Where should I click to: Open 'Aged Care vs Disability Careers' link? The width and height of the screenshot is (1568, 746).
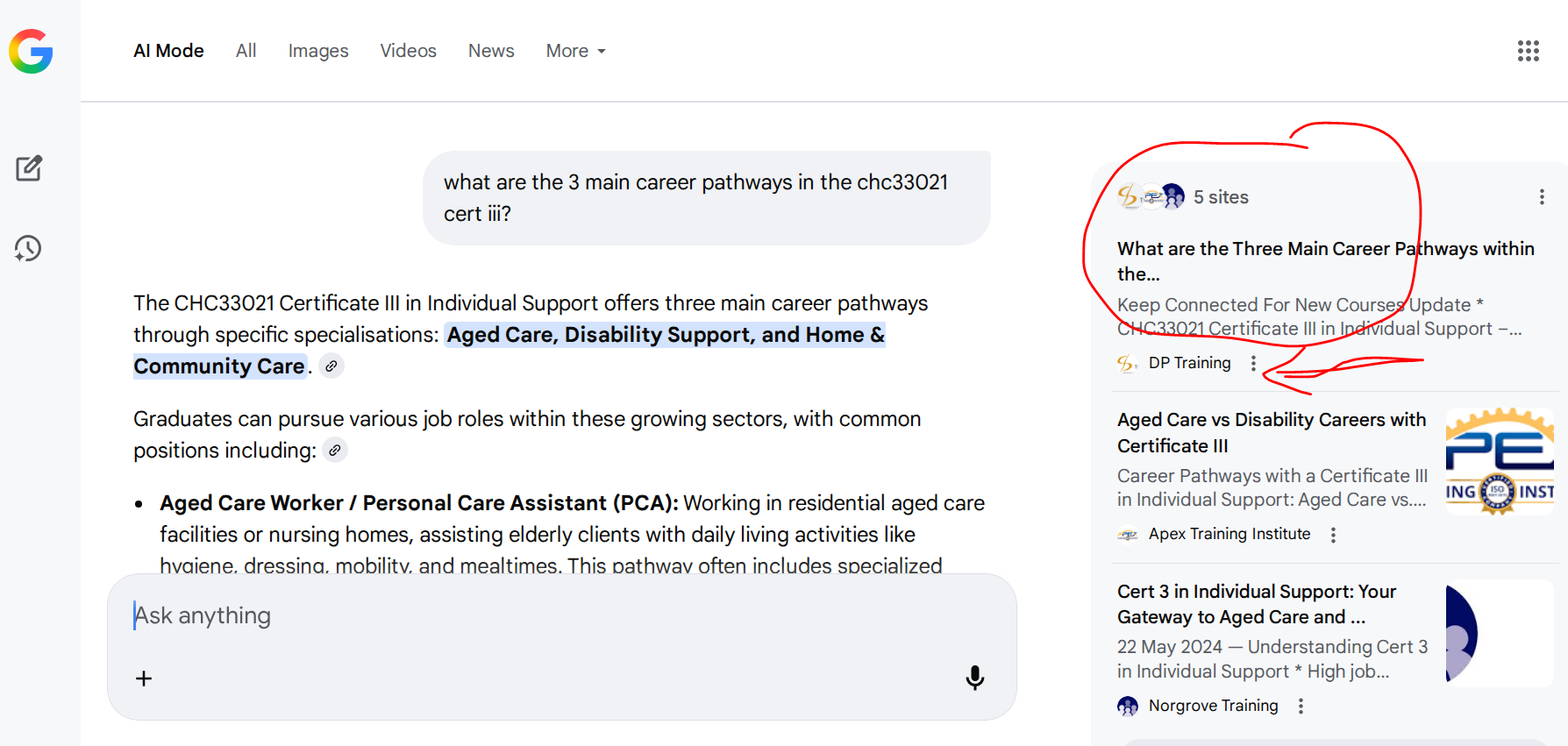coord(1272,432)
